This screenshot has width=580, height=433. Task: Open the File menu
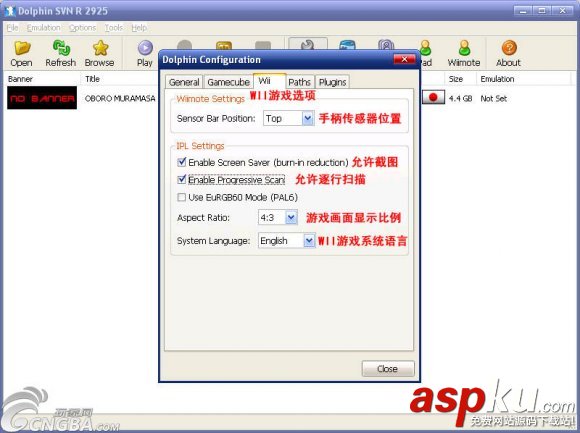pyautogui.click(x=12, y=28)
